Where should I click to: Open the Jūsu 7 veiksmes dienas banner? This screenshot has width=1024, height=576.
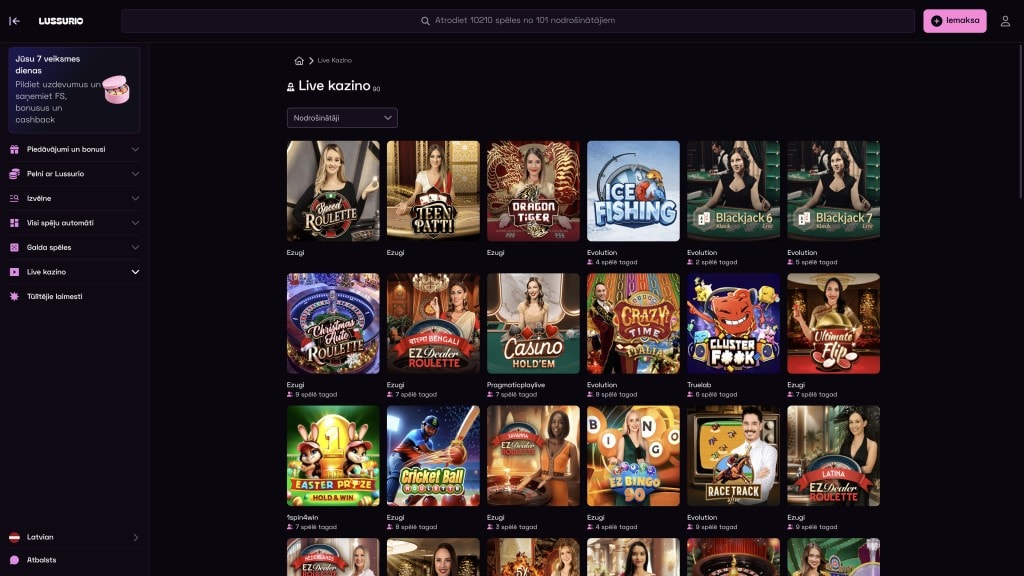click(74, 89)
